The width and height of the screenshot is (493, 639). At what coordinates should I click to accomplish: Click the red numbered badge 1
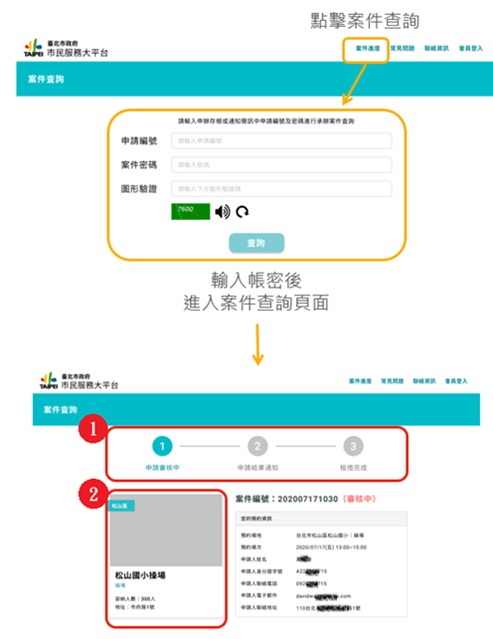[93, 428]
